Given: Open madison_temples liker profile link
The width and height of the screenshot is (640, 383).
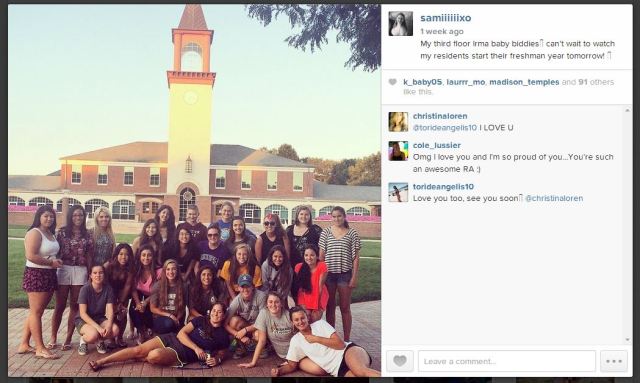Looking at the screenshot, I should pyautogui.click(x=524, y=82).
